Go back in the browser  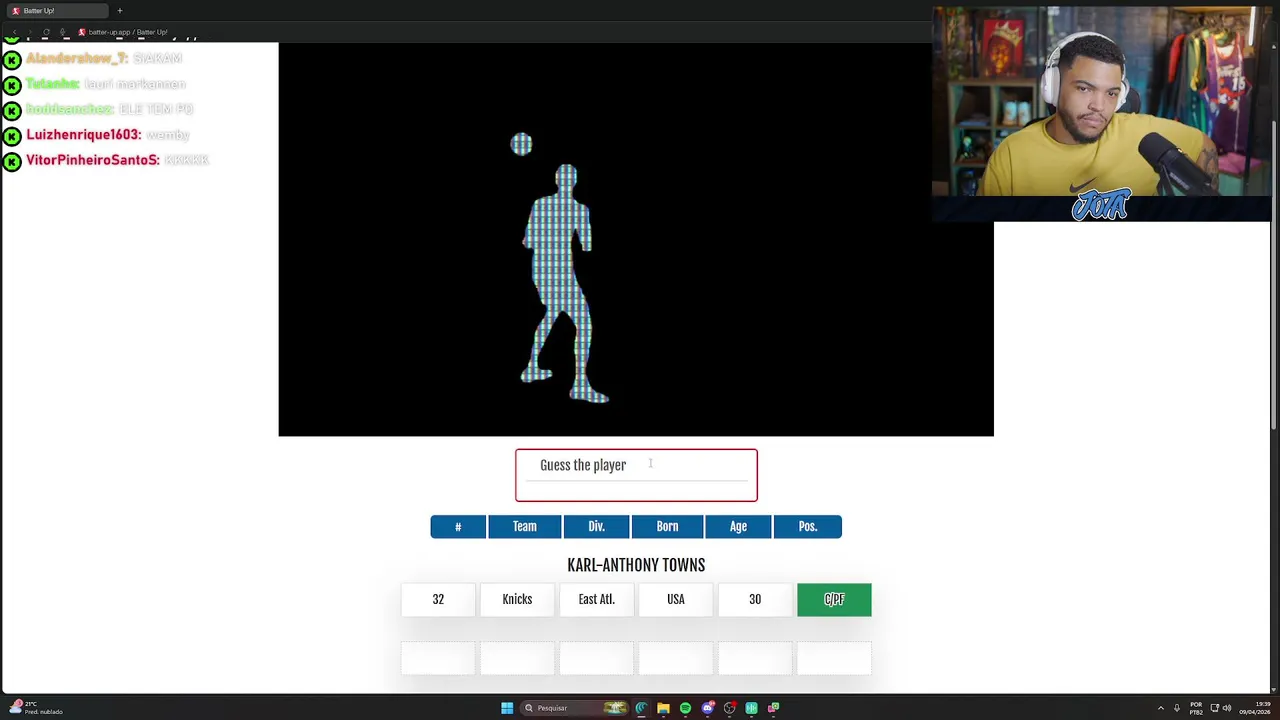coord(14,32)
